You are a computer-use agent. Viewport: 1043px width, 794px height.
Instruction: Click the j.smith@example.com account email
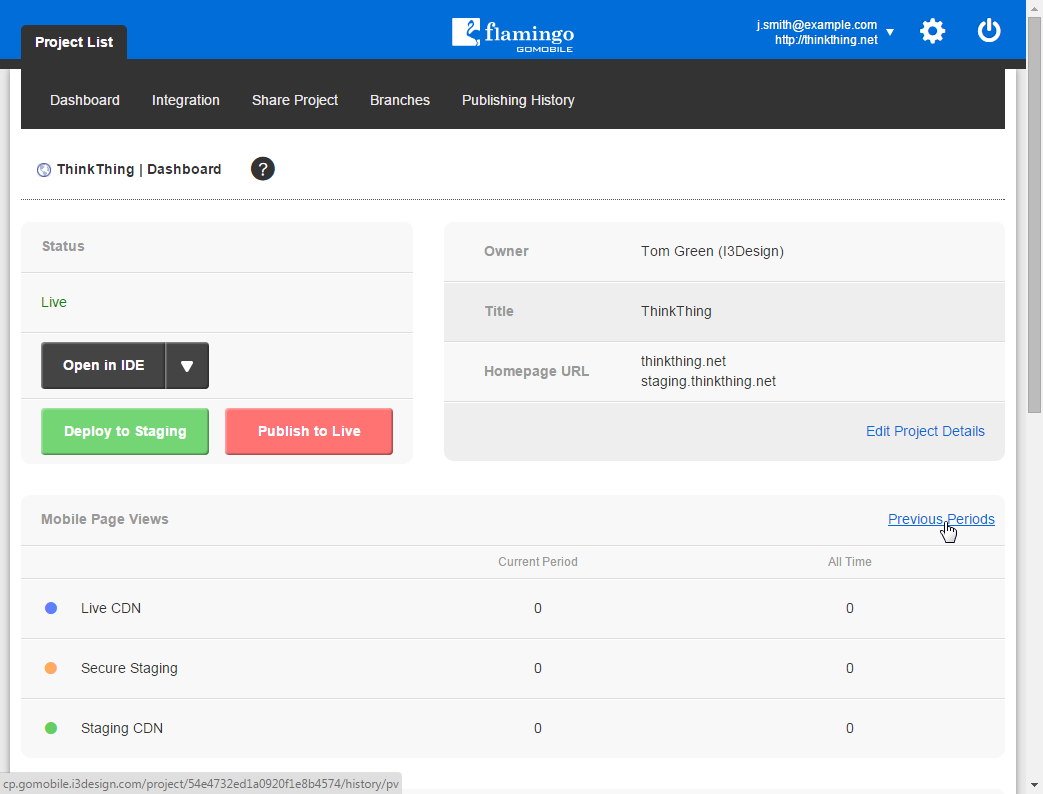click(x=817, y=25)
